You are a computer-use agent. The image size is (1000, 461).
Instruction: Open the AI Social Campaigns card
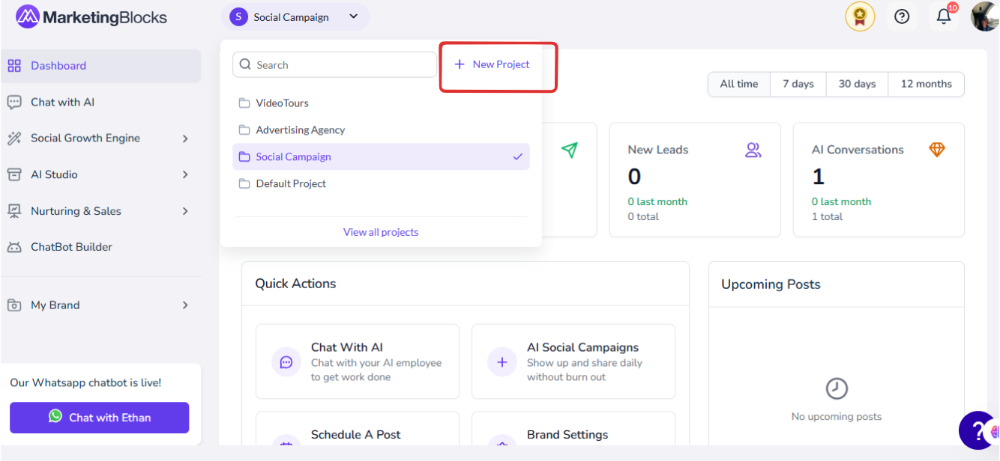pos(573,362)
